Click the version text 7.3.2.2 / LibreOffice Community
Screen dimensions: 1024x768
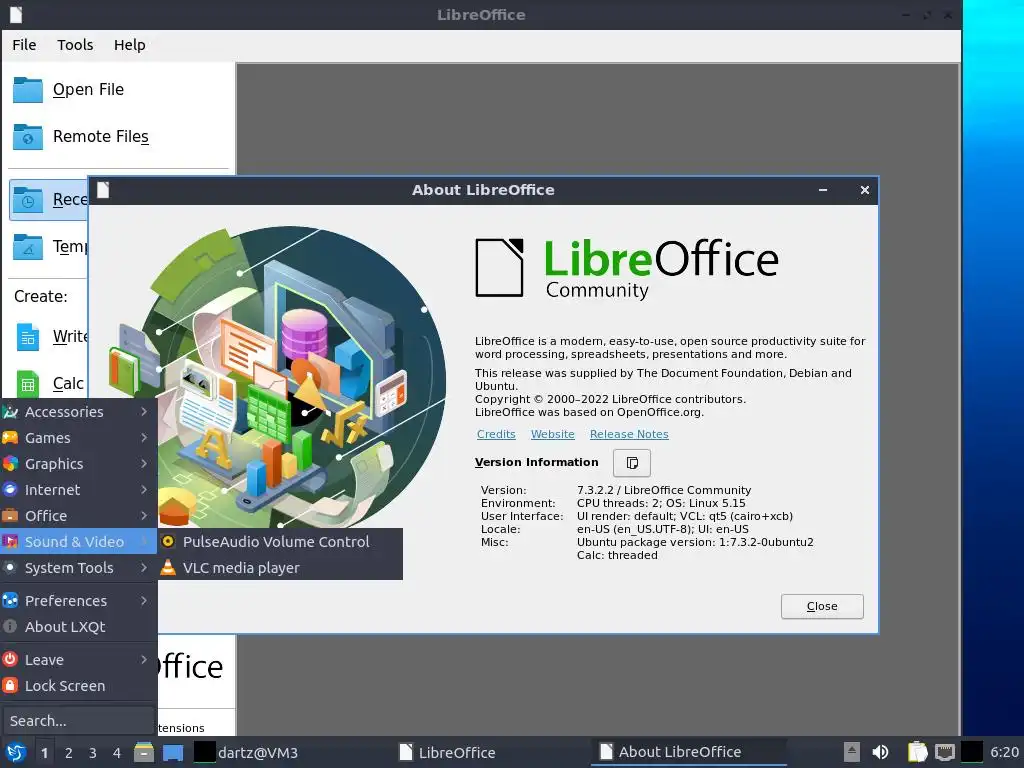(664, 490)
